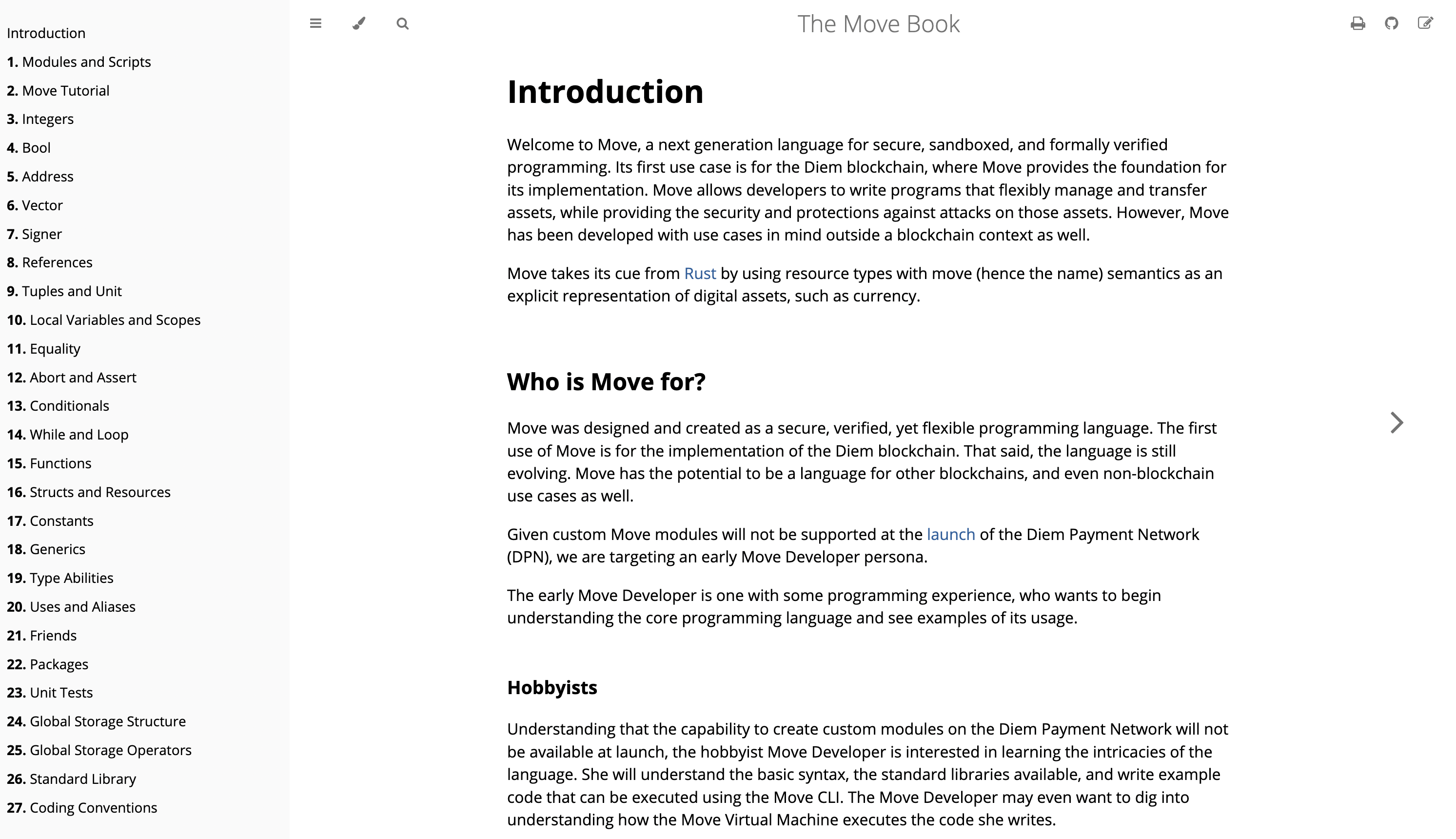This screenshot has height=839, width=1456.
Task: Open the theme picker paintbrush icon
Action: pyautogui.click(x=359, y=23)
